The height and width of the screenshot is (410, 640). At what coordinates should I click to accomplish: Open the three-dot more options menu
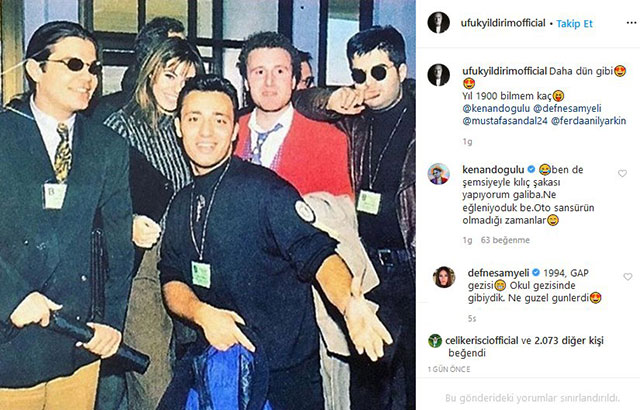631,23
